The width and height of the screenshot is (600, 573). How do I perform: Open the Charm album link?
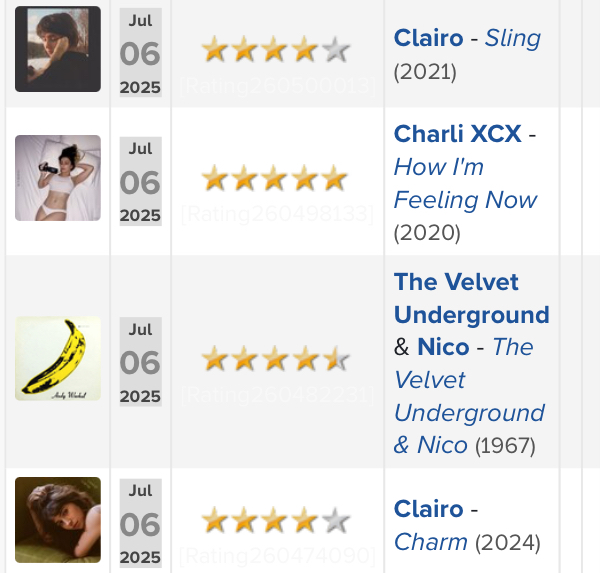point(431,542)
